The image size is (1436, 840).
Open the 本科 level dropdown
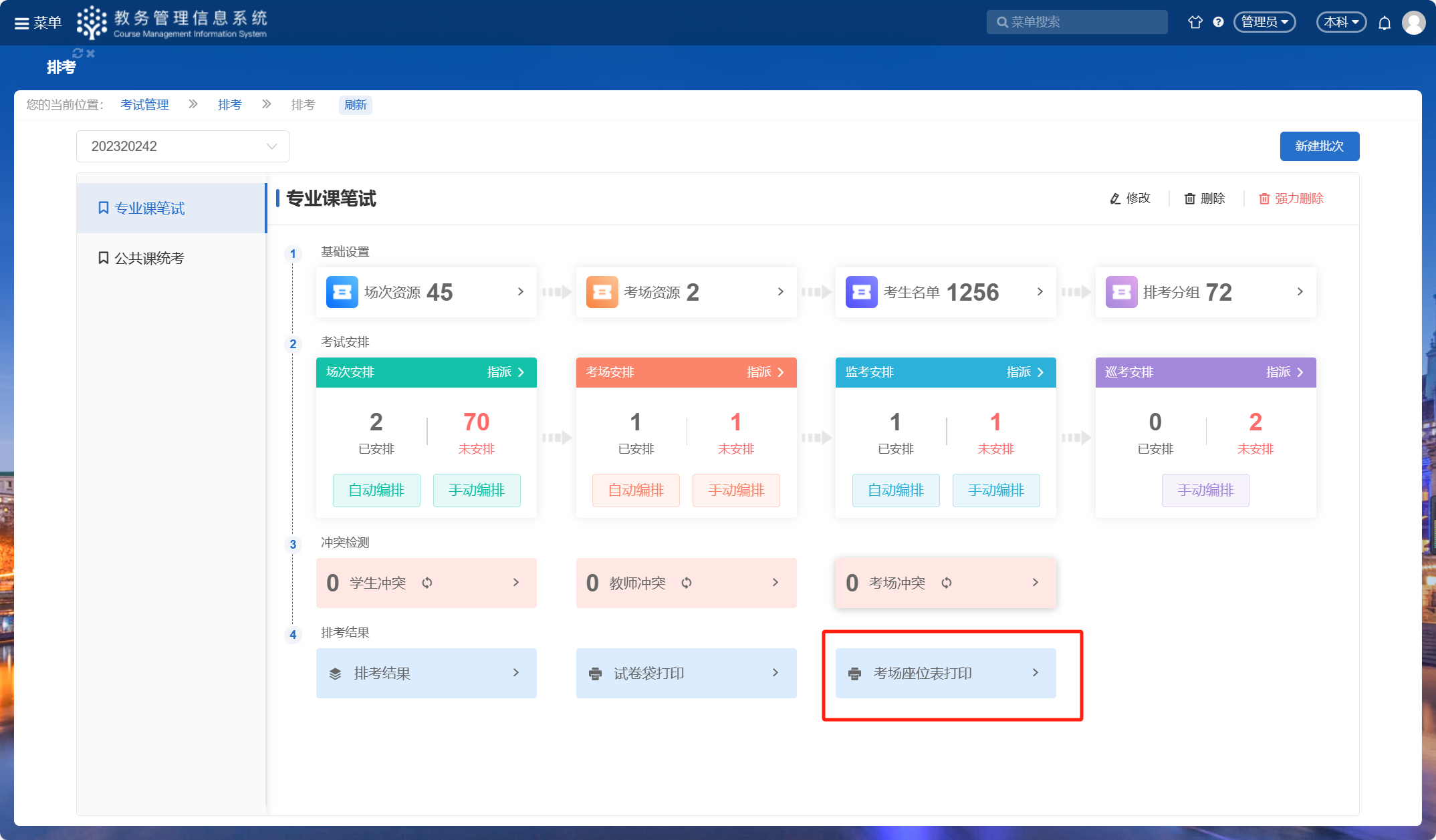(x=1341, y=22)
